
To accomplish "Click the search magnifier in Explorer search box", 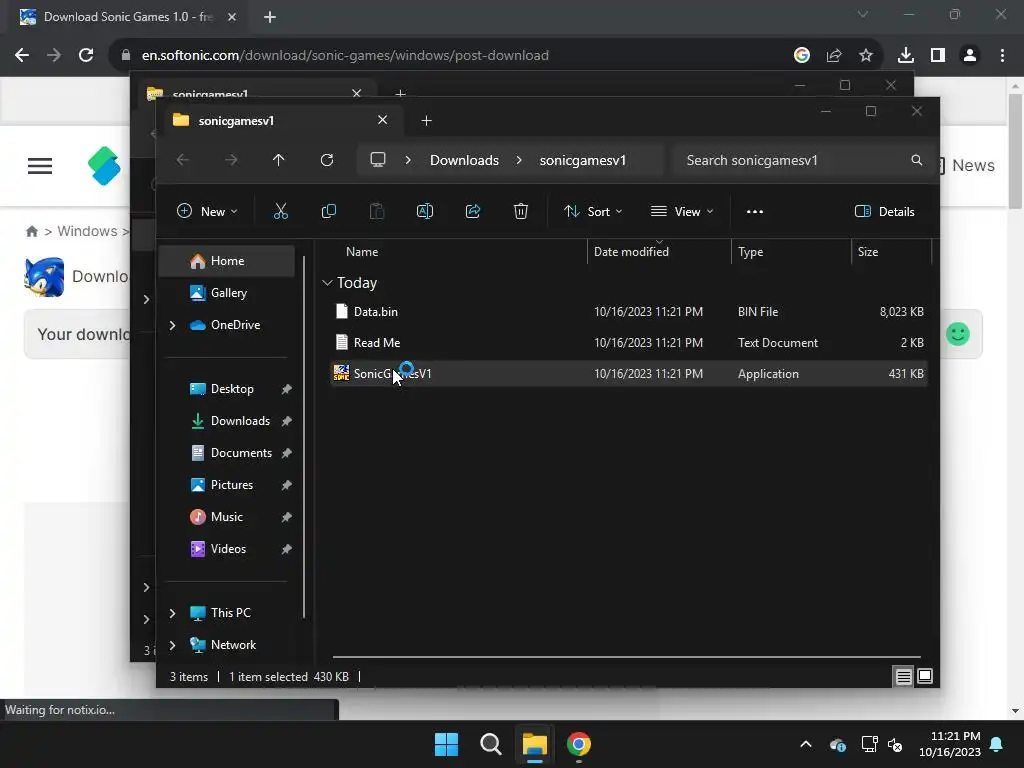I will tap(916, 160).
